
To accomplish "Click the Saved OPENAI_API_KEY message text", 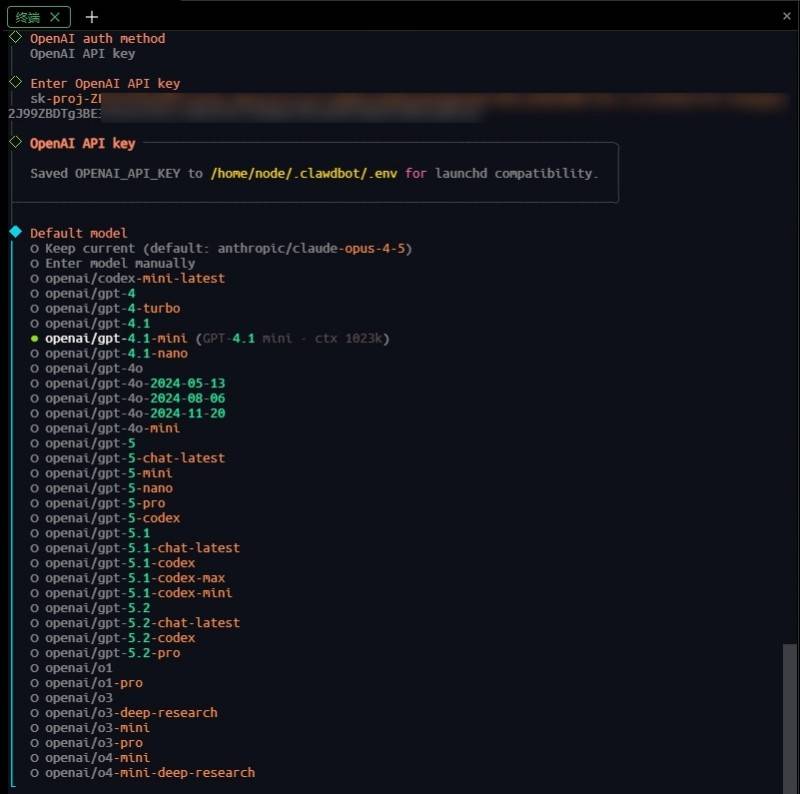I will coord(314,173).
